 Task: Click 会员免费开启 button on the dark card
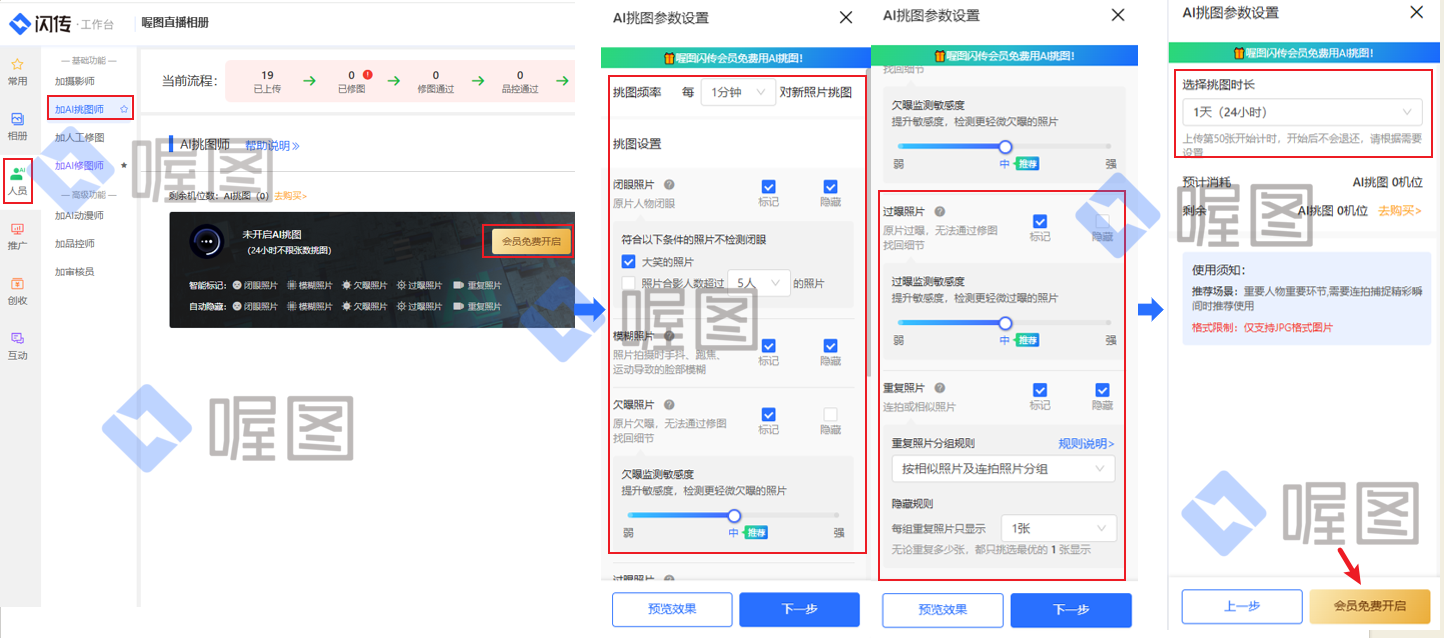[x=531, y=241]
